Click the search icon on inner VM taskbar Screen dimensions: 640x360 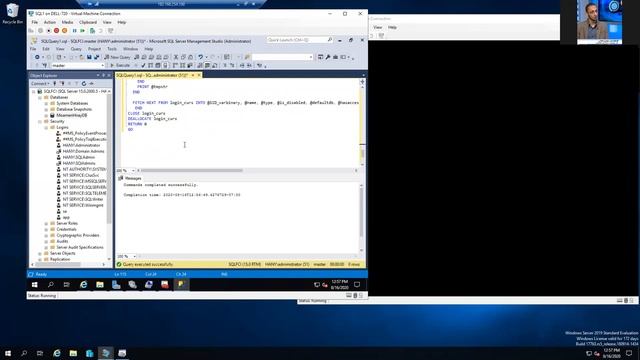pos(51,284)
